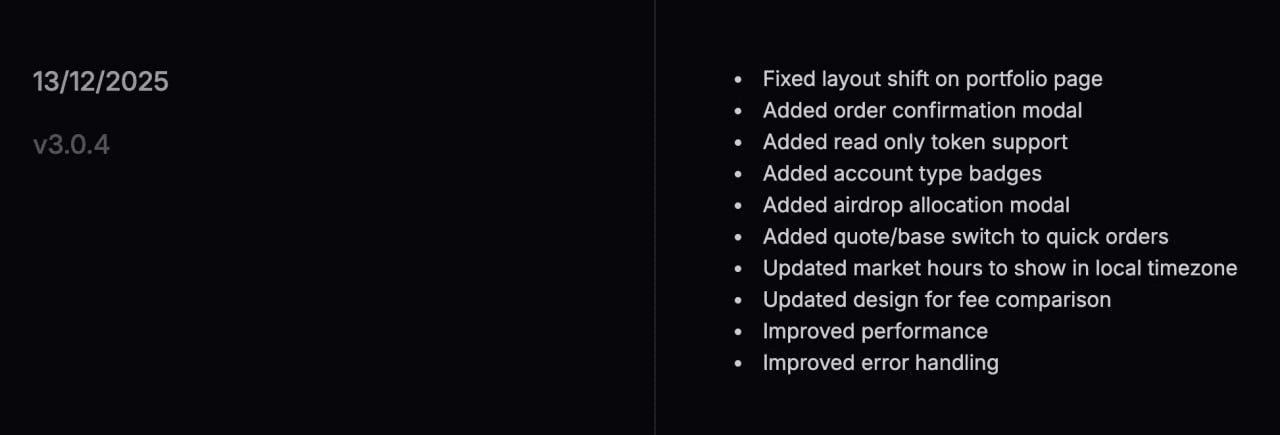Click 'Added airdrop allocation modal' item
Image resolution: width=1280 pixels, height=435 pixels.
pyautogui.click(x=916, y=205)
